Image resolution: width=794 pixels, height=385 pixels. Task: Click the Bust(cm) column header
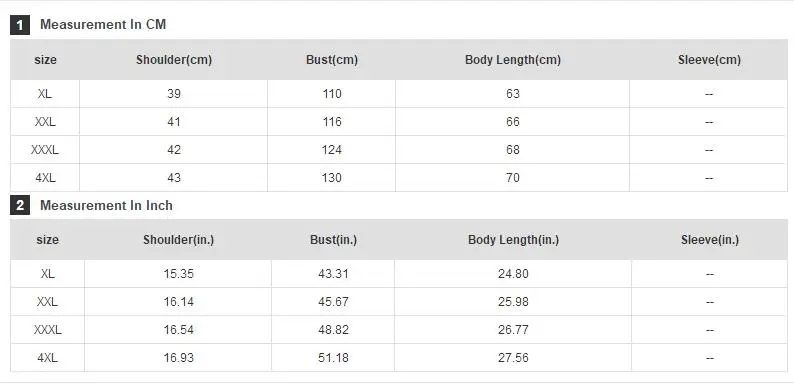(332, 60)
